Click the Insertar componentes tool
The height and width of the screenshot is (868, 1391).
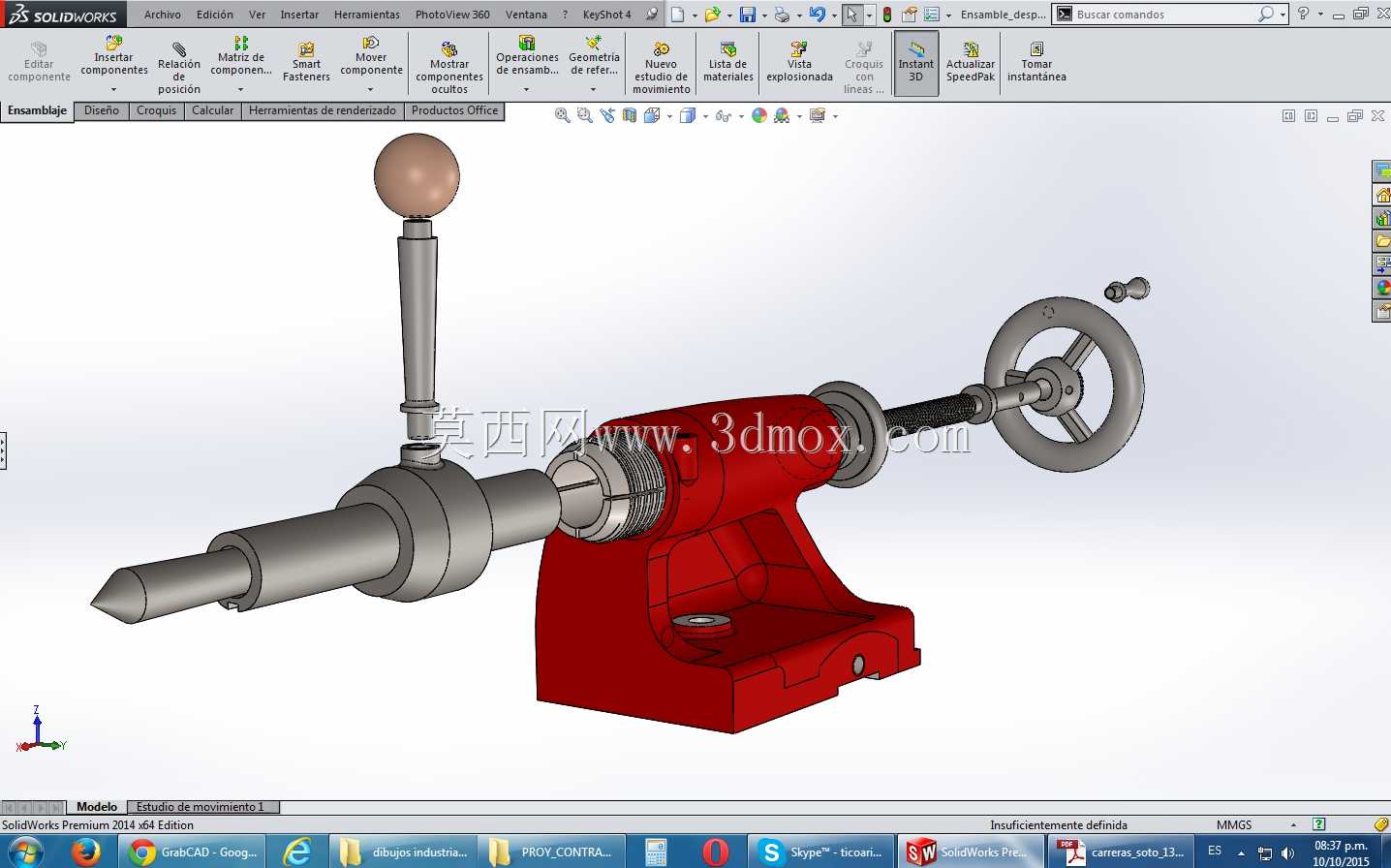pyautogui.click(x=114, y=56)
